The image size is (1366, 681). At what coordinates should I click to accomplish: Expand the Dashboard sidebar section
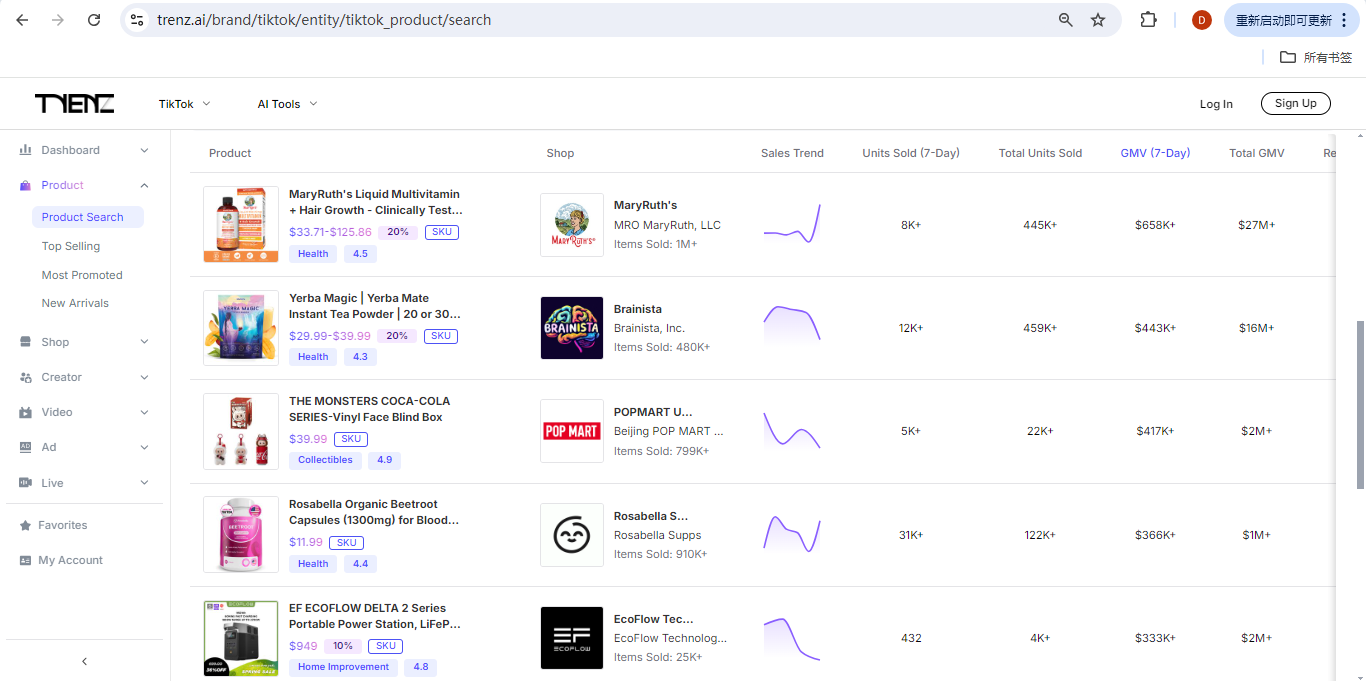pos(144,150)
